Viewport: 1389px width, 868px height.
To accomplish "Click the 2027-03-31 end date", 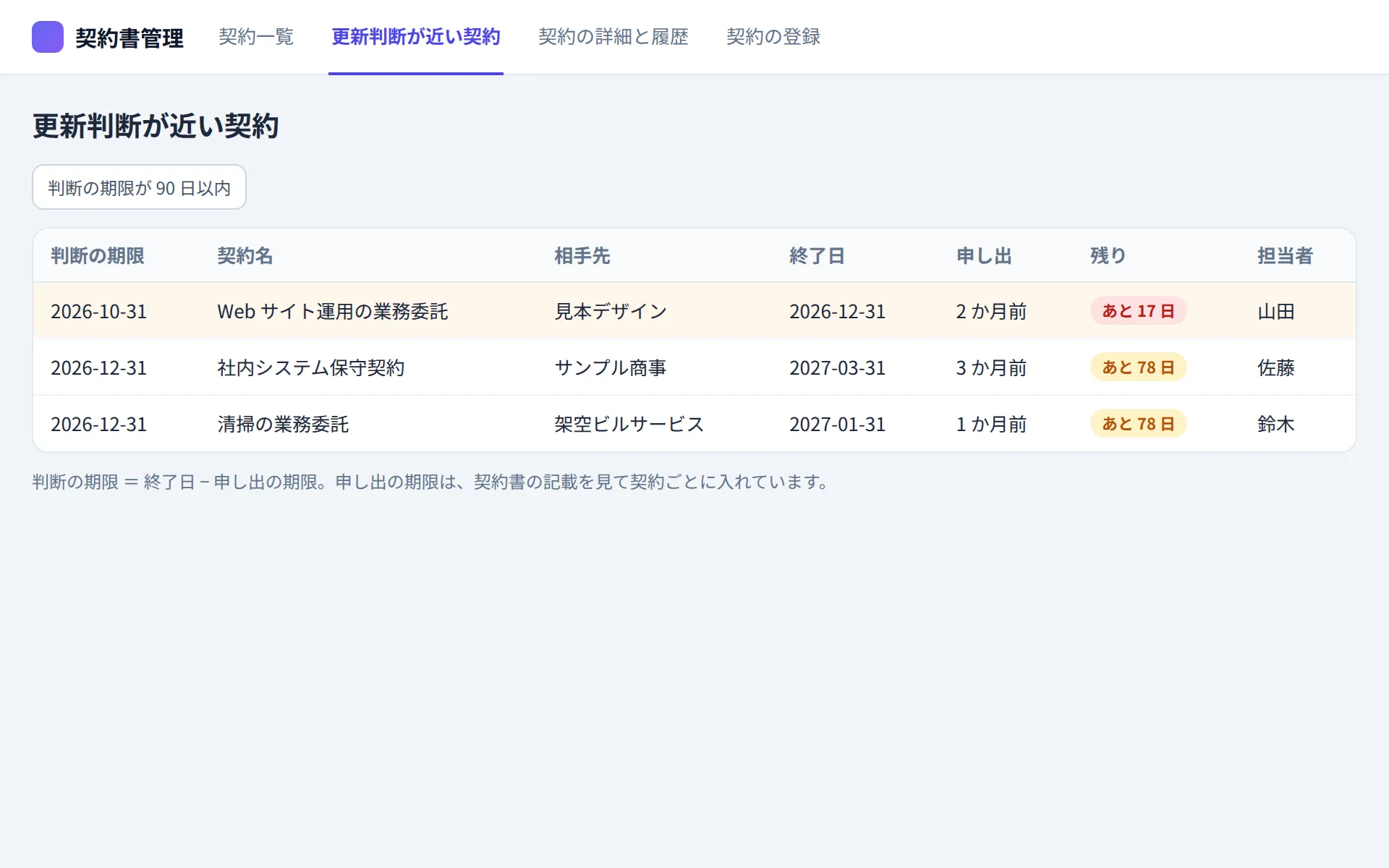I will [838, 368].
